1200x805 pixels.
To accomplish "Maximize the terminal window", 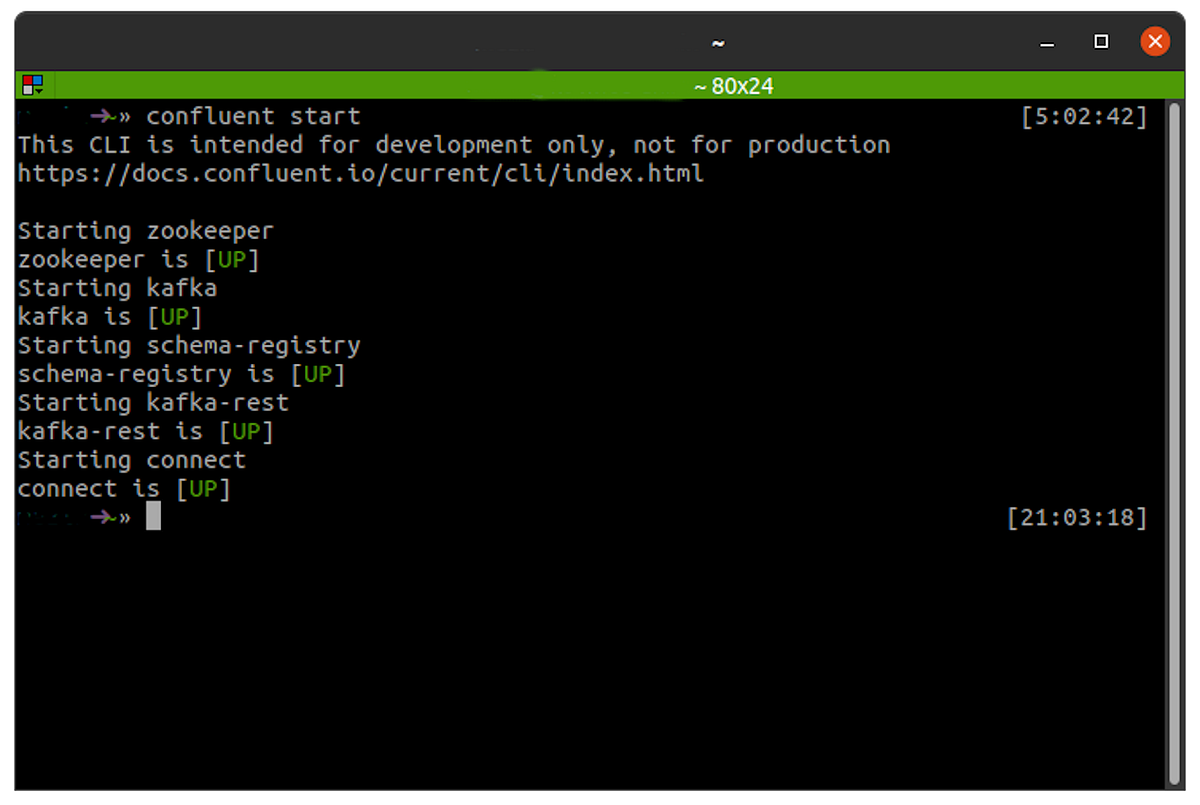I will (x=1100, y=42).
